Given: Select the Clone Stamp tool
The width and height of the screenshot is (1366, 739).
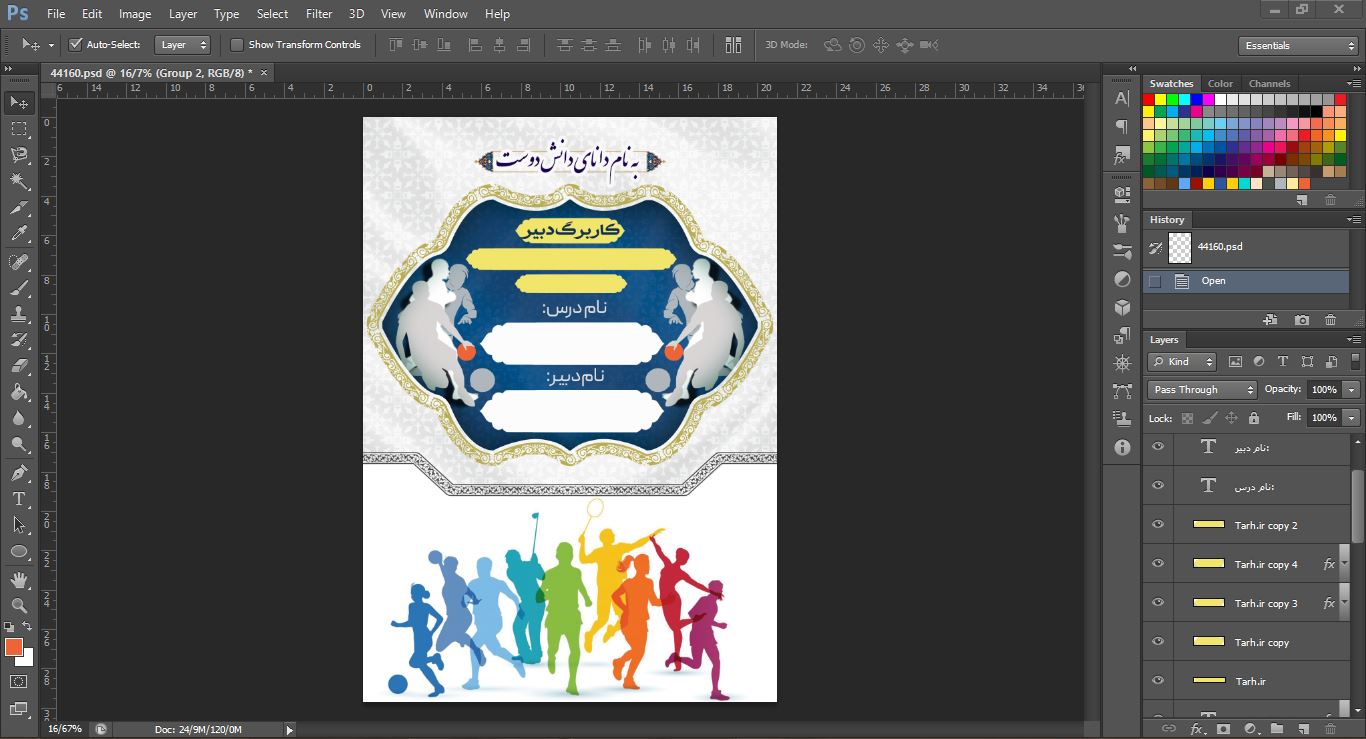Looking at the screenshot, I should (19, 314).
